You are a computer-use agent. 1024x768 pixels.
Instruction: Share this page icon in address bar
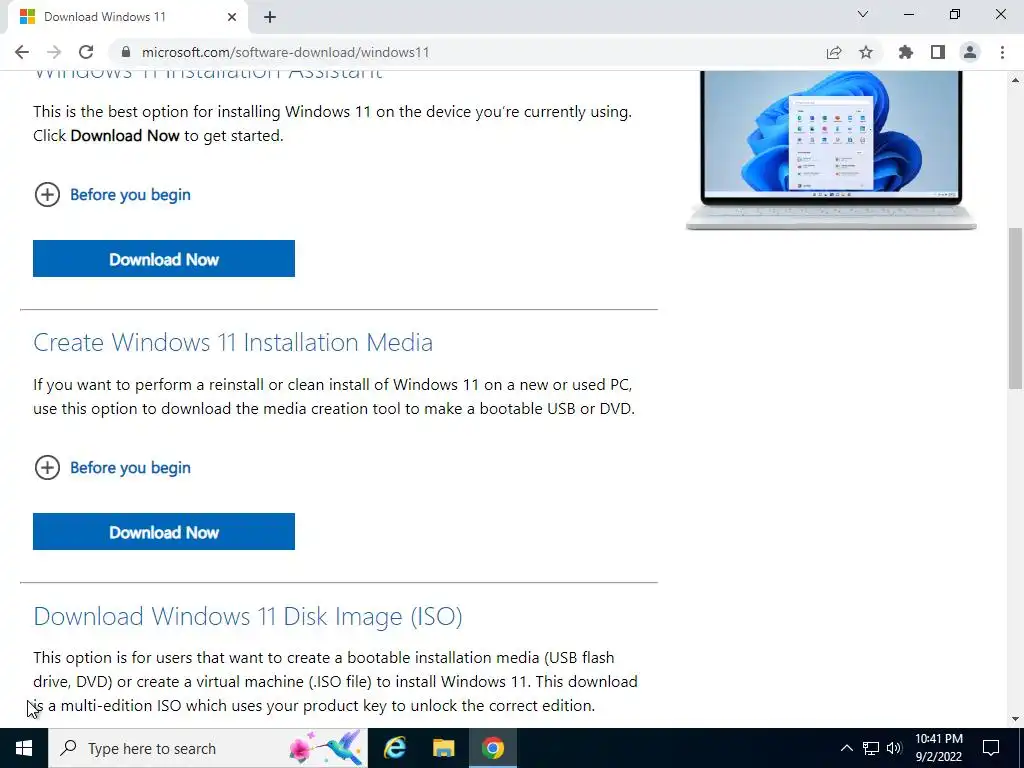click(x=833, y=52)
